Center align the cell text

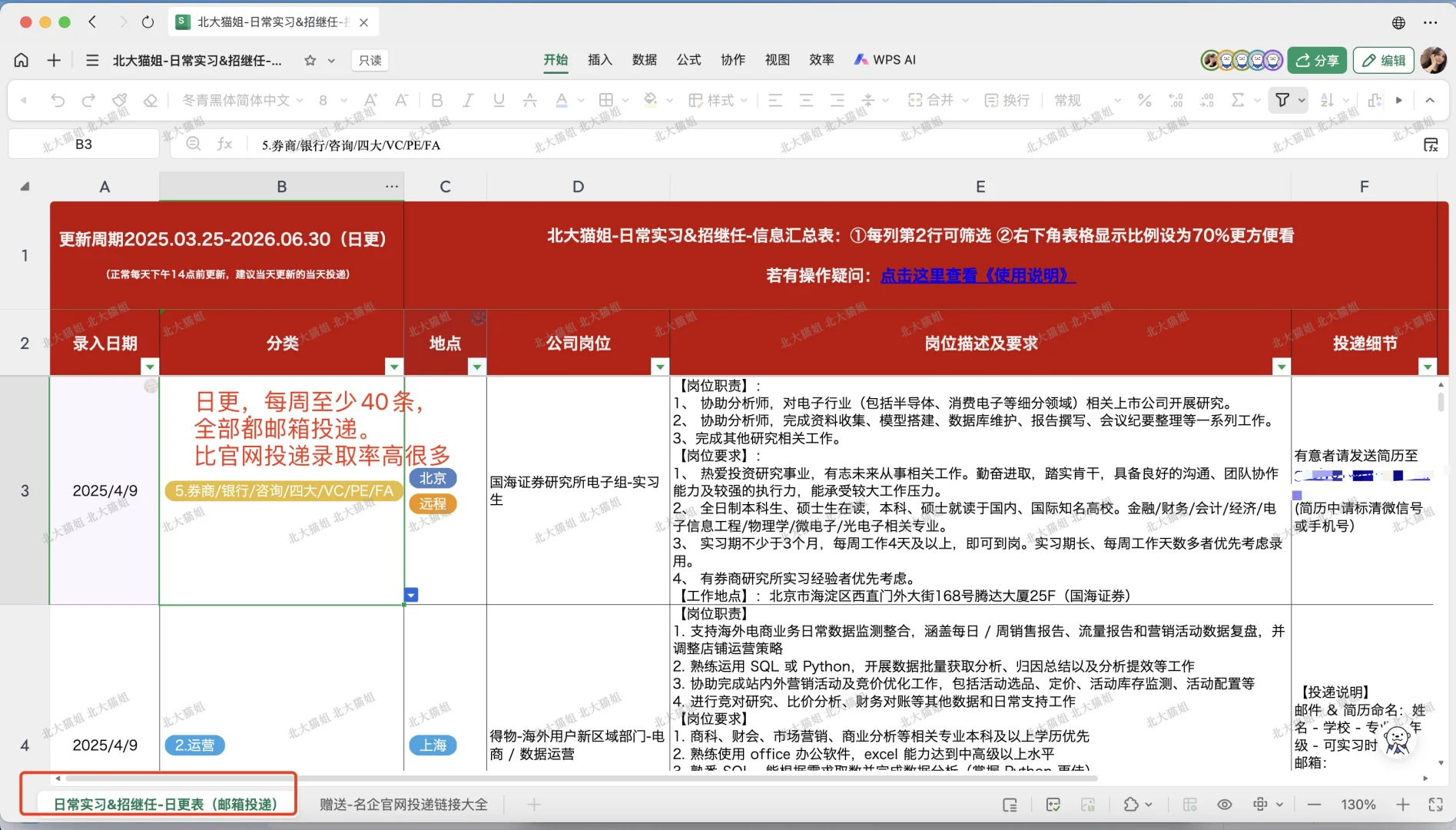806,100
